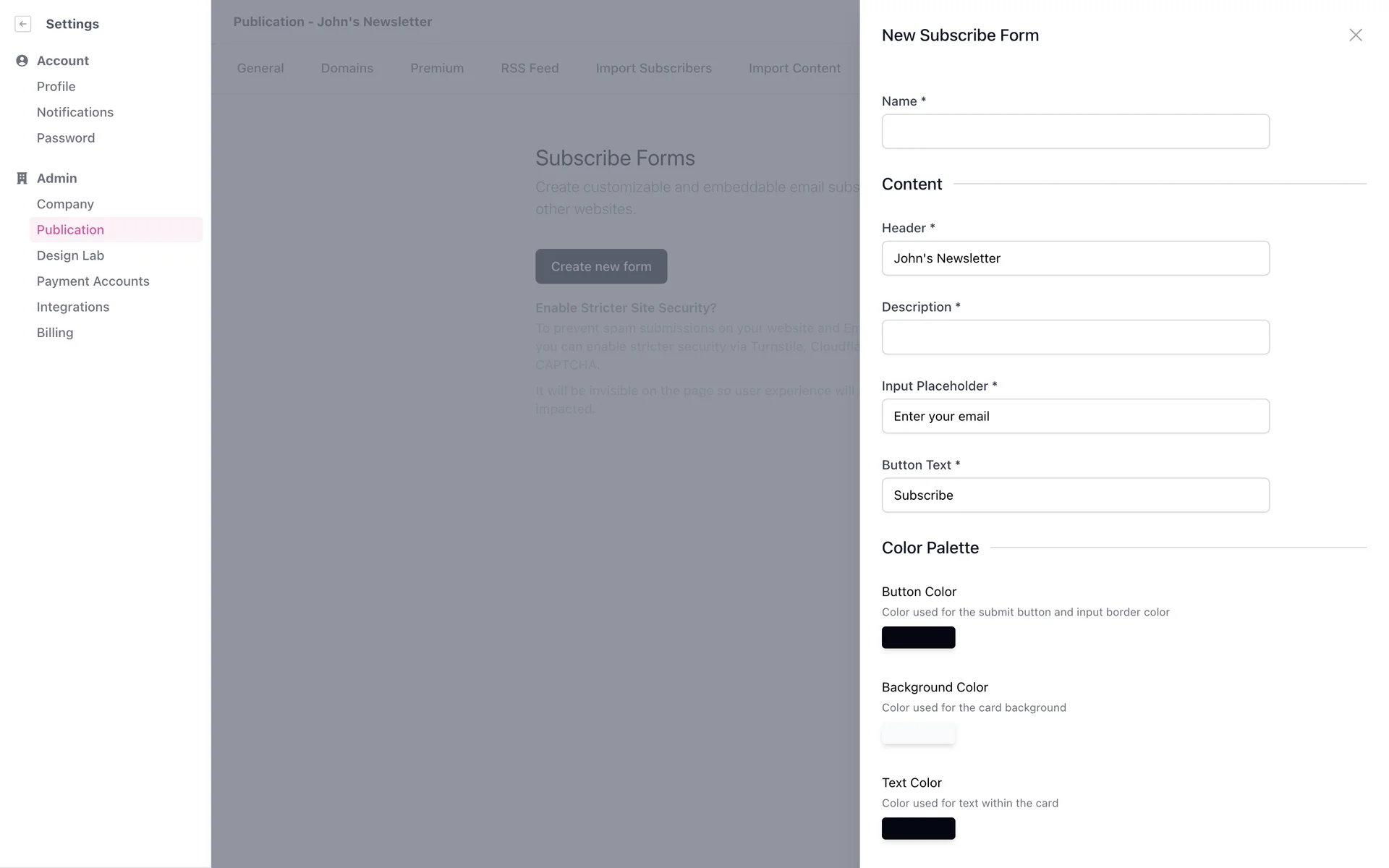Click the back arrow icon beside Settings

tap(23, 24)
